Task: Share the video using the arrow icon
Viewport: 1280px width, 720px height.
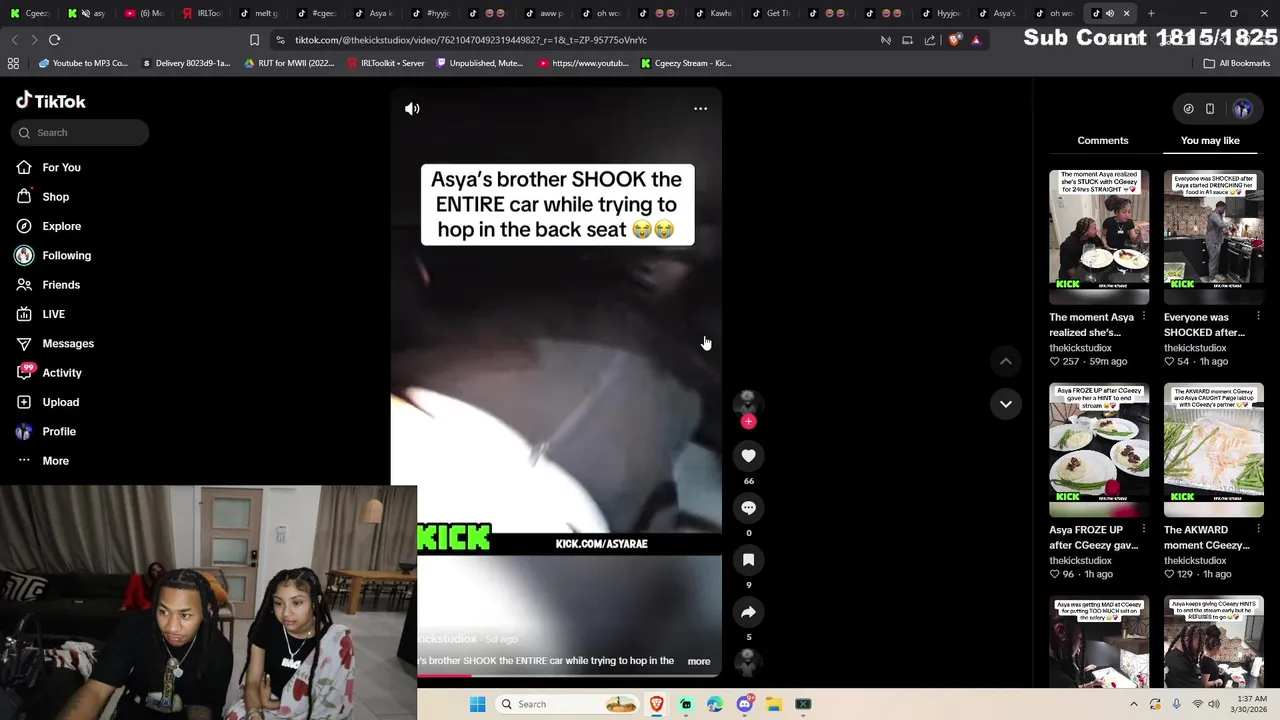Action: 748,612
